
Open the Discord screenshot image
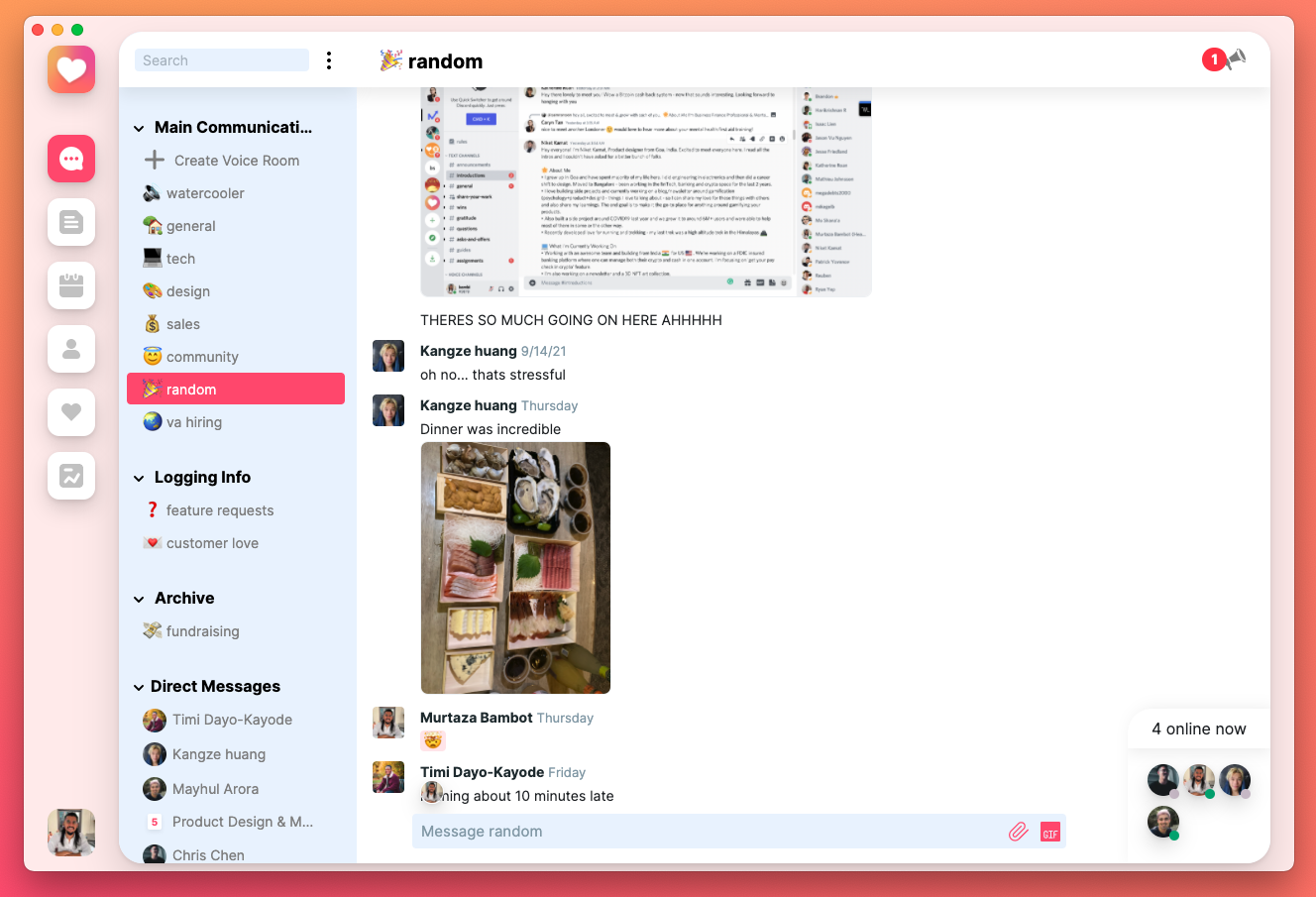646,192
